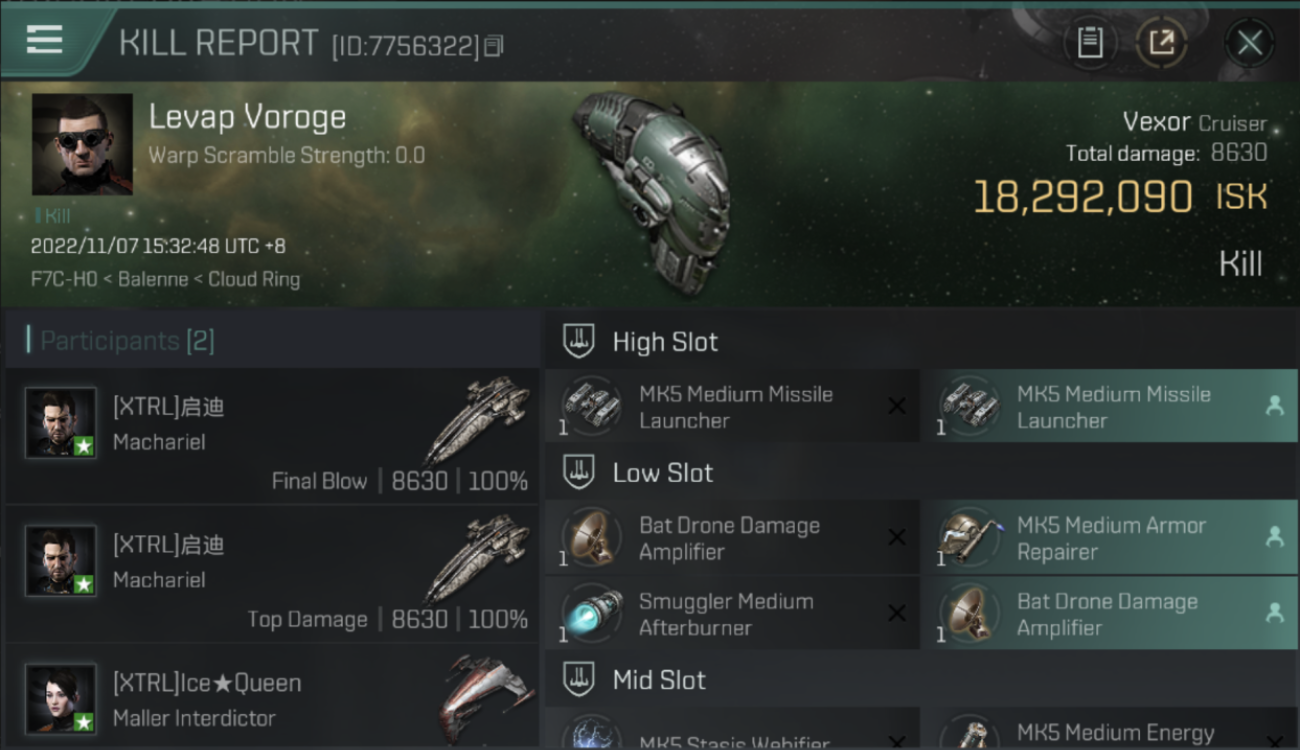The image size is (1300, 750).
Task: Copy the kill report ID
Action: [493, 46]
